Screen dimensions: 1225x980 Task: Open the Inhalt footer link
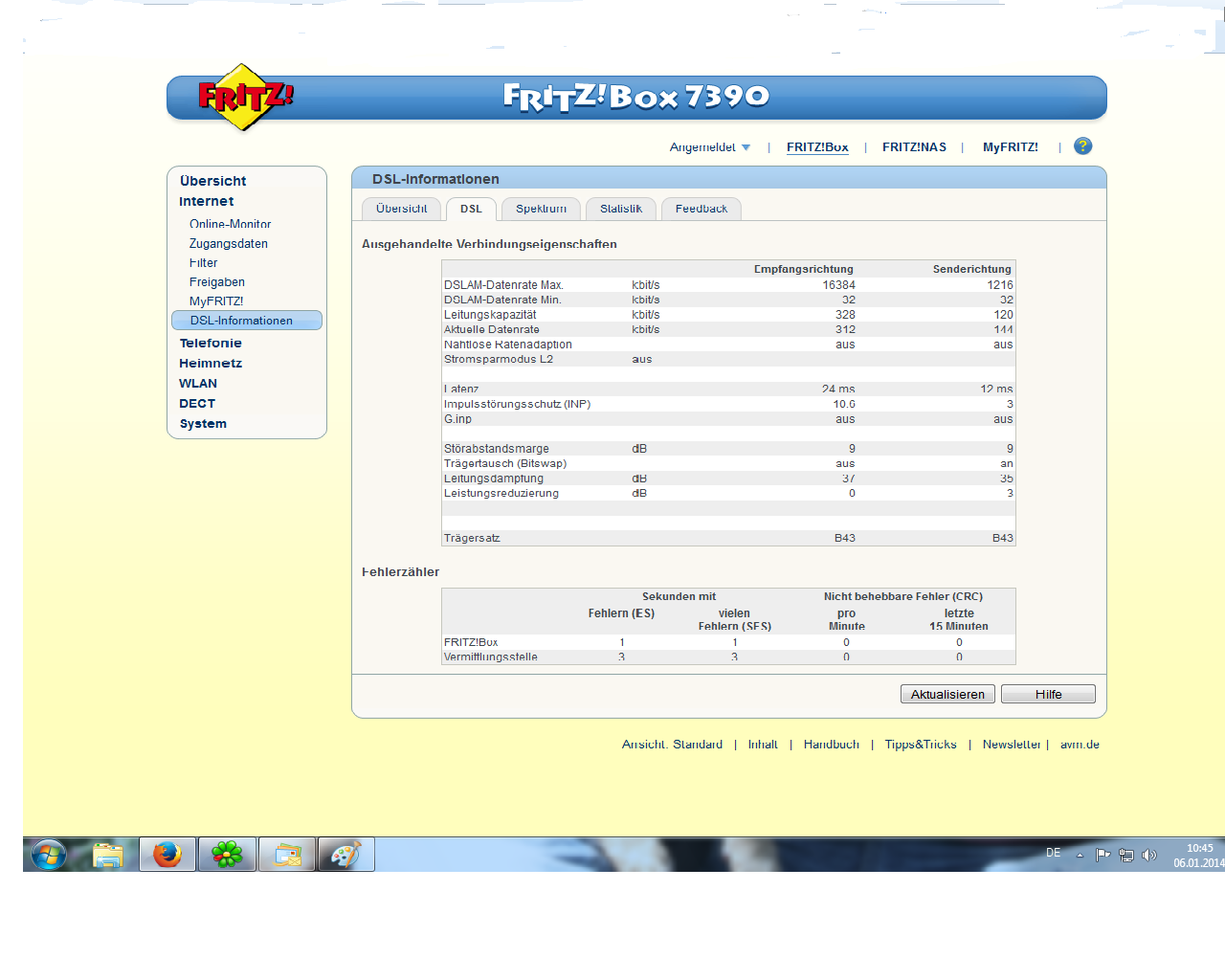pos(763,745)
